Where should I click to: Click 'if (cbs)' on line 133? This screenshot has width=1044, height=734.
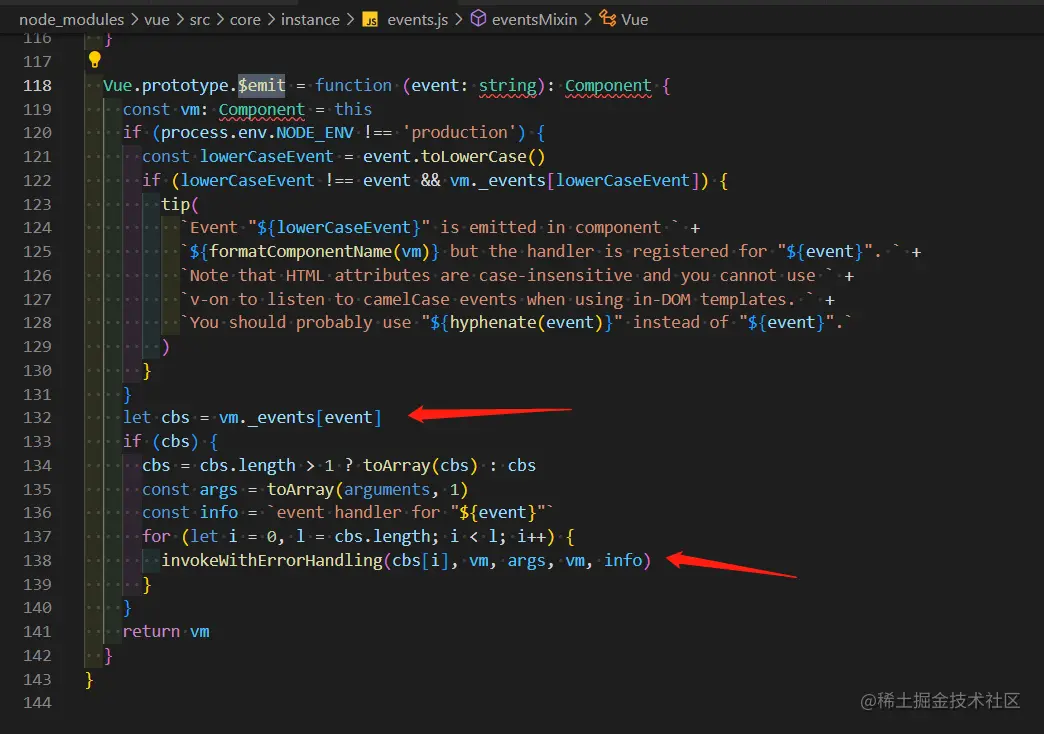pos(160,442)
